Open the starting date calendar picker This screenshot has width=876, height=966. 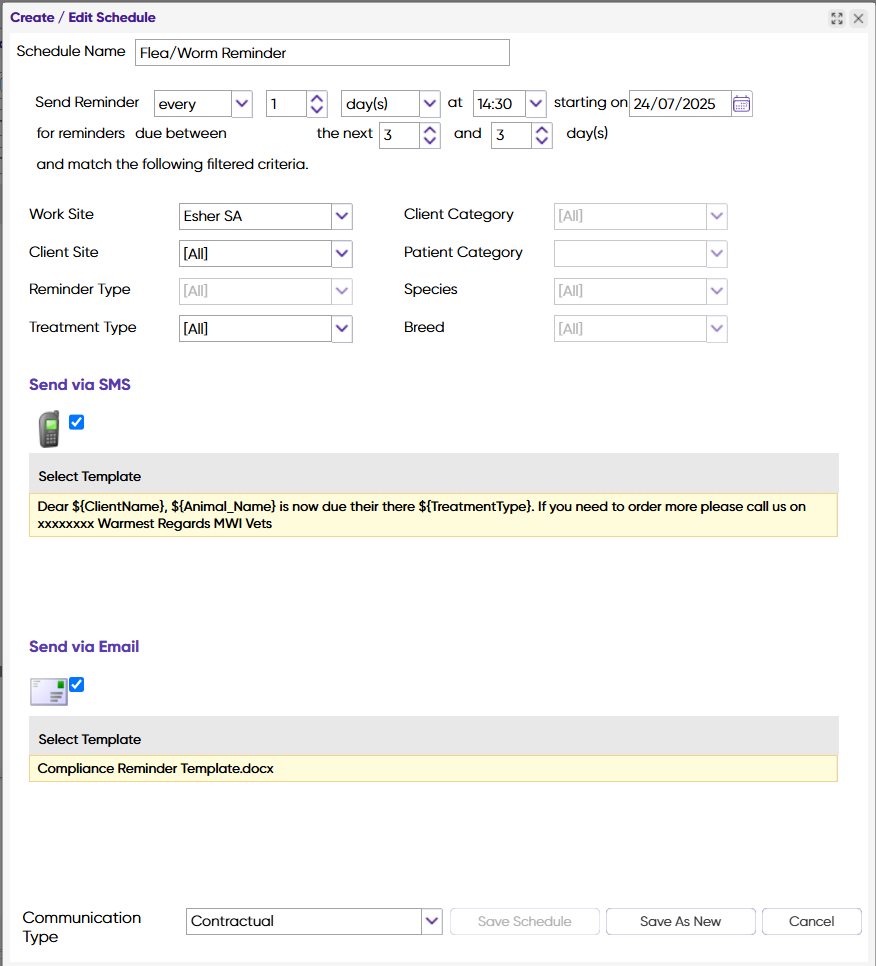pos(742,104)
